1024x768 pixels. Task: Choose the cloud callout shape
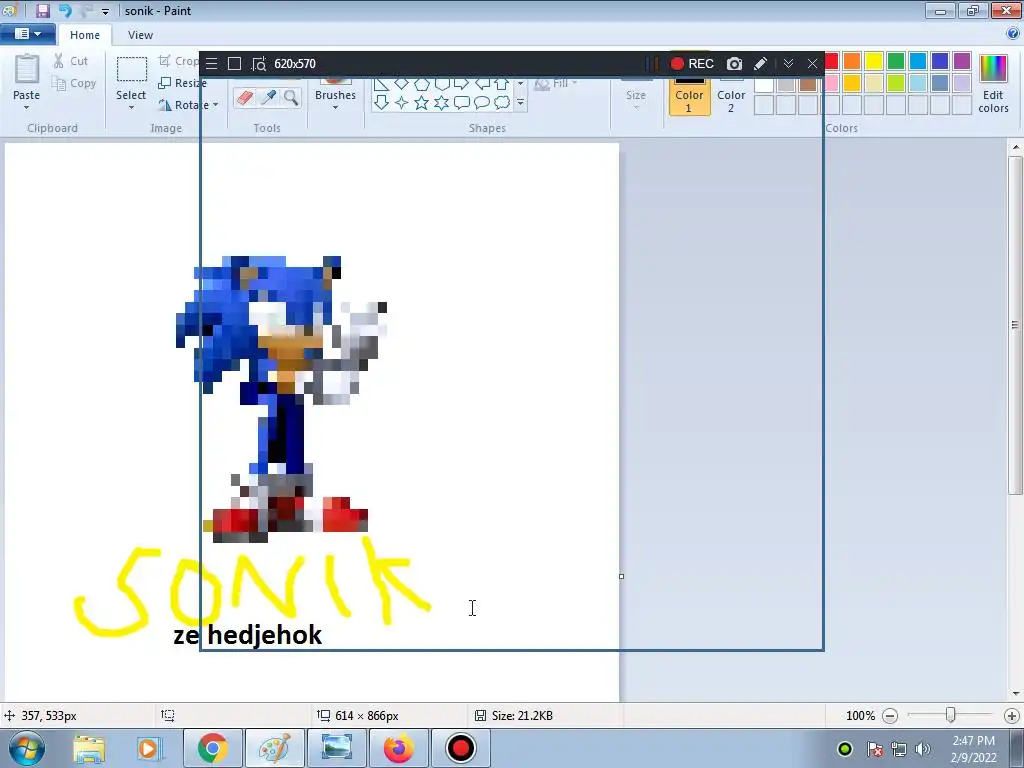tap(502, 103)
